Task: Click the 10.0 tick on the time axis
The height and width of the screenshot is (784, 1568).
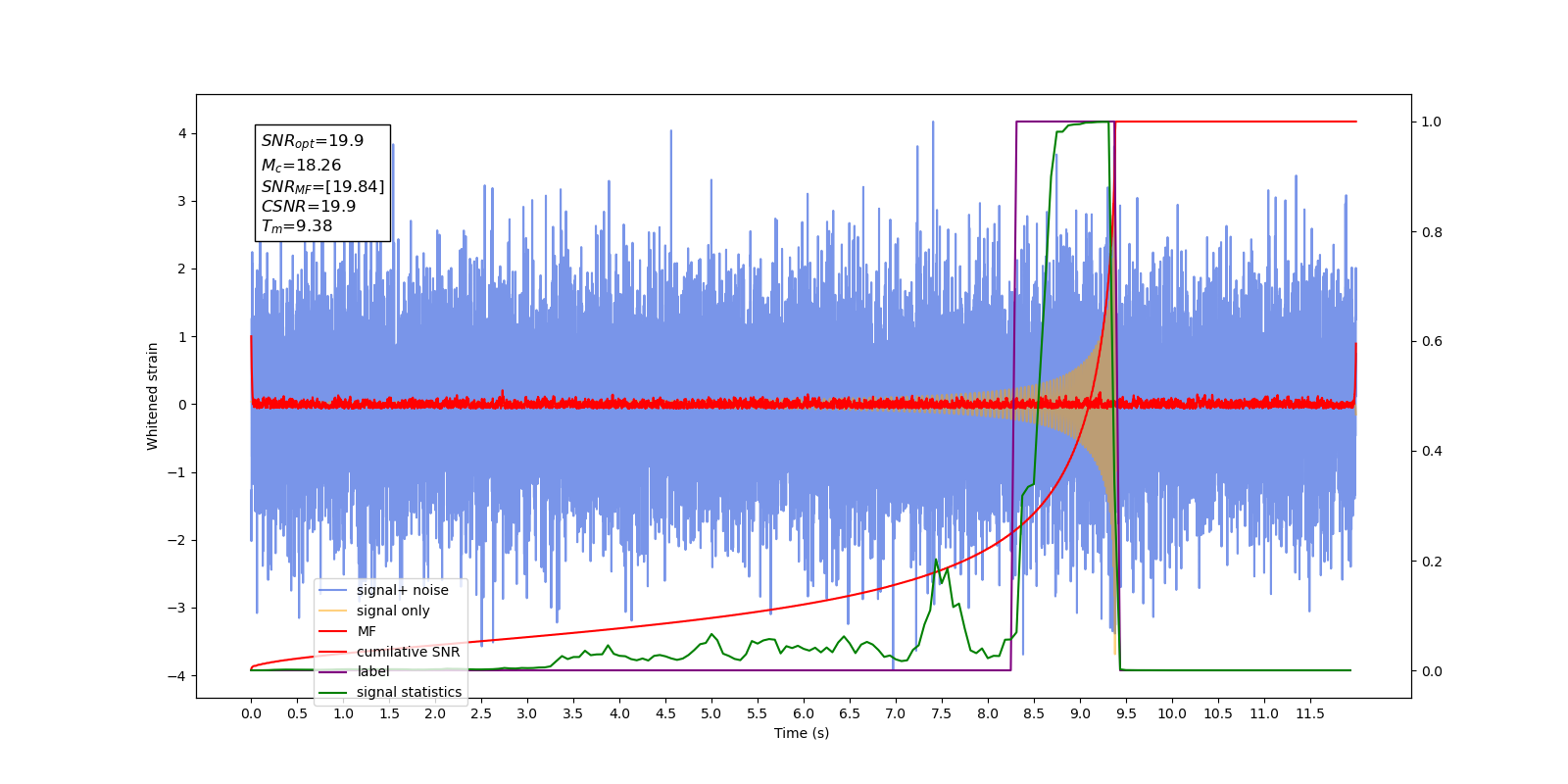Action: tap(1172, 713)
